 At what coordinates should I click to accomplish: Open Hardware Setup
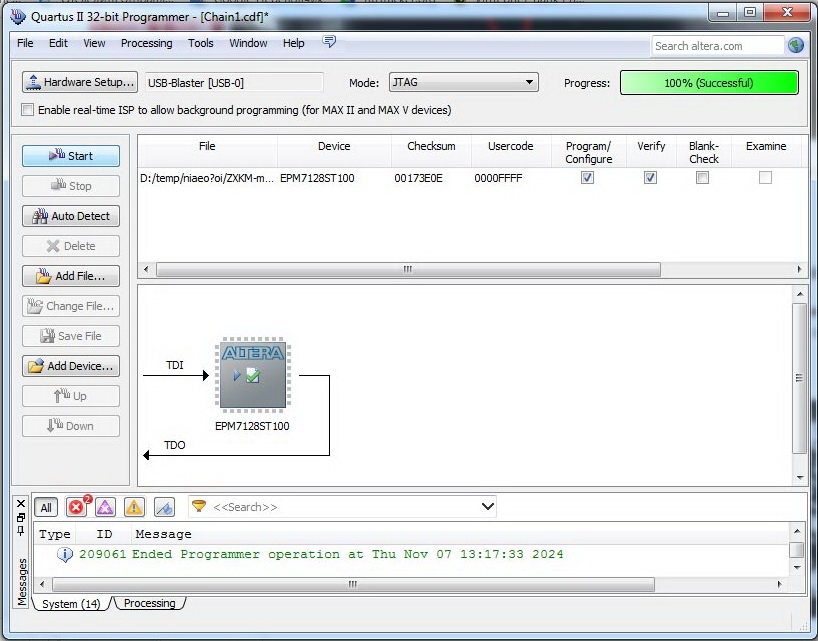point(80,82)
